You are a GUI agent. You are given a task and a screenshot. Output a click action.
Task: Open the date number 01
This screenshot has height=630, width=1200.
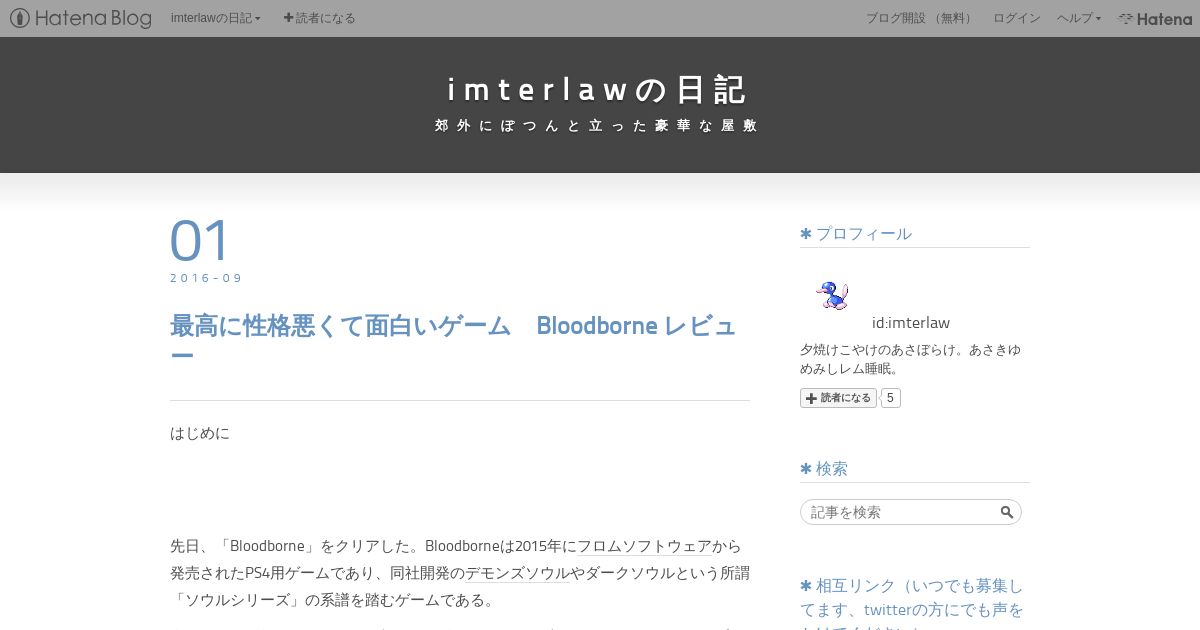(x=200, y=240)
